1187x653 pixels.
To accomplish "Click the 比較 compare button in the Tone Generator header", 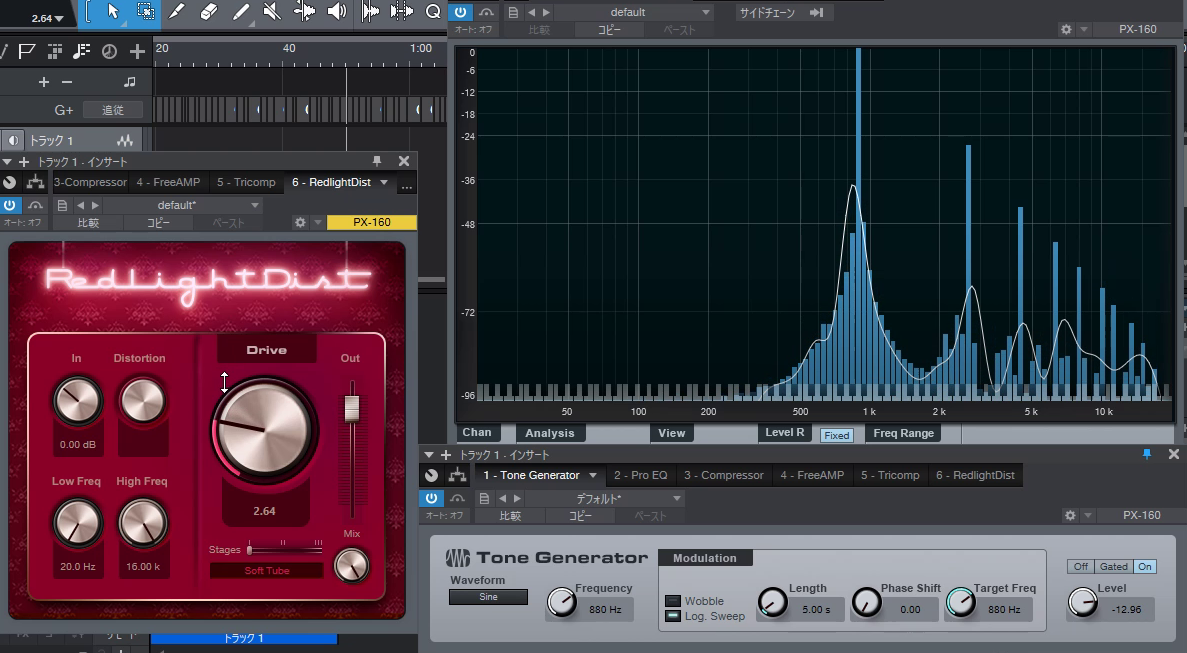I will (x=510, y=515).
